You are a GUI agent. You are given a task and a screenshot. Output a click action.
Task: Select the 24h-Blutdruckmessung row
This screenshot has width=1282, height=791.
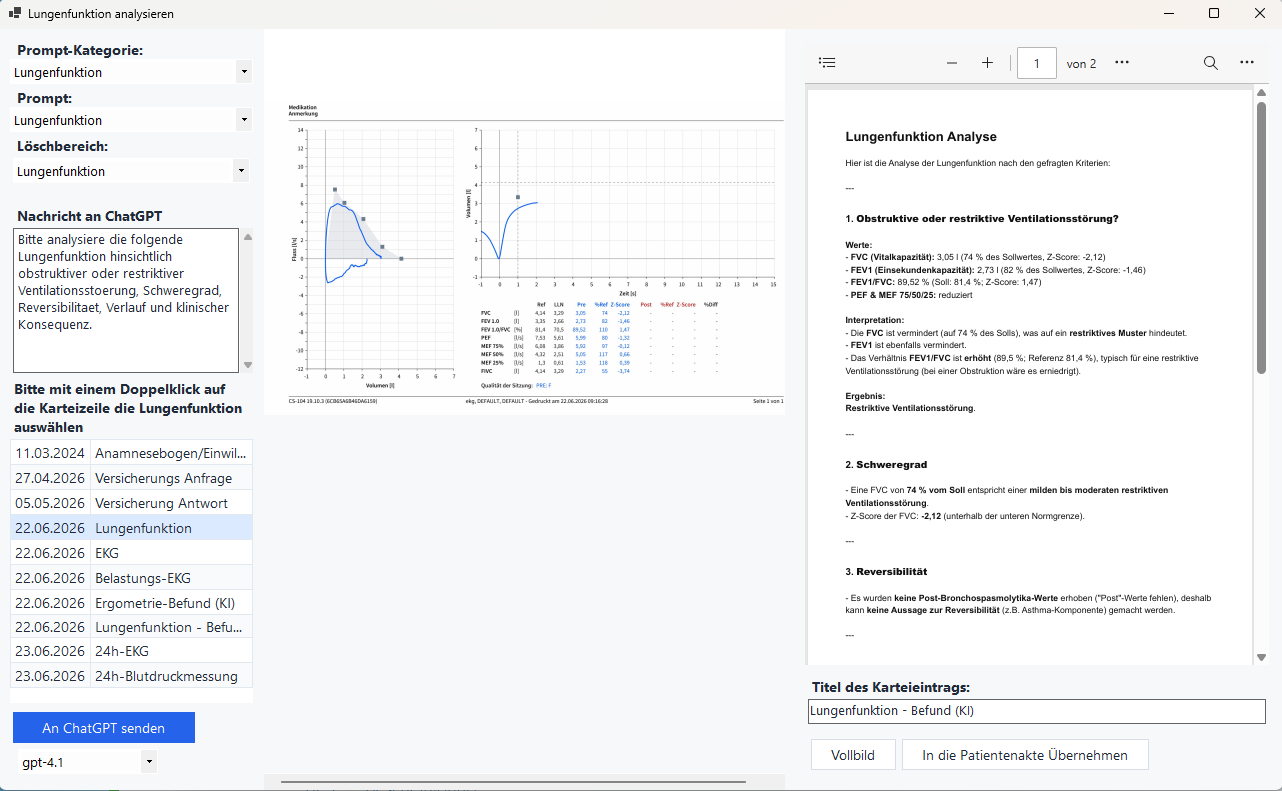131,676
